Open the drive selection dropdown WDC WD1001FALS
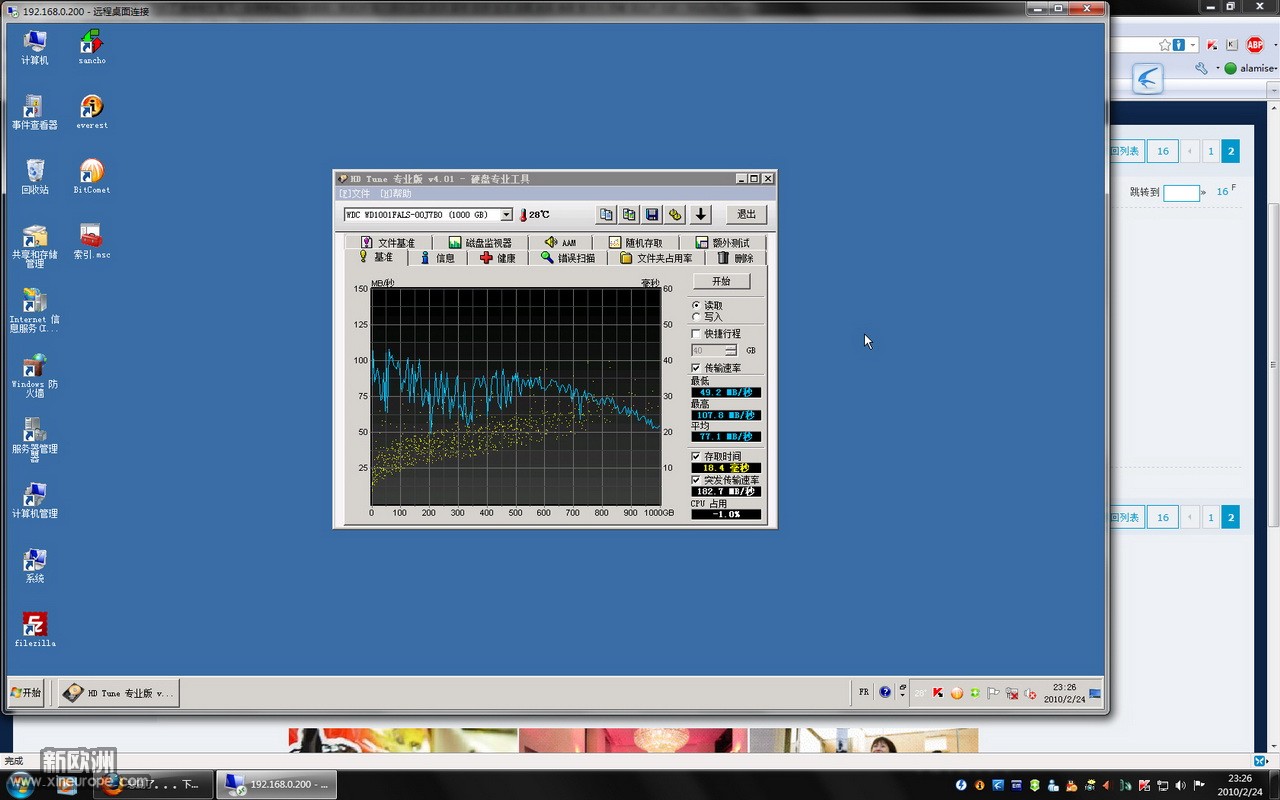 pos(428,215)
